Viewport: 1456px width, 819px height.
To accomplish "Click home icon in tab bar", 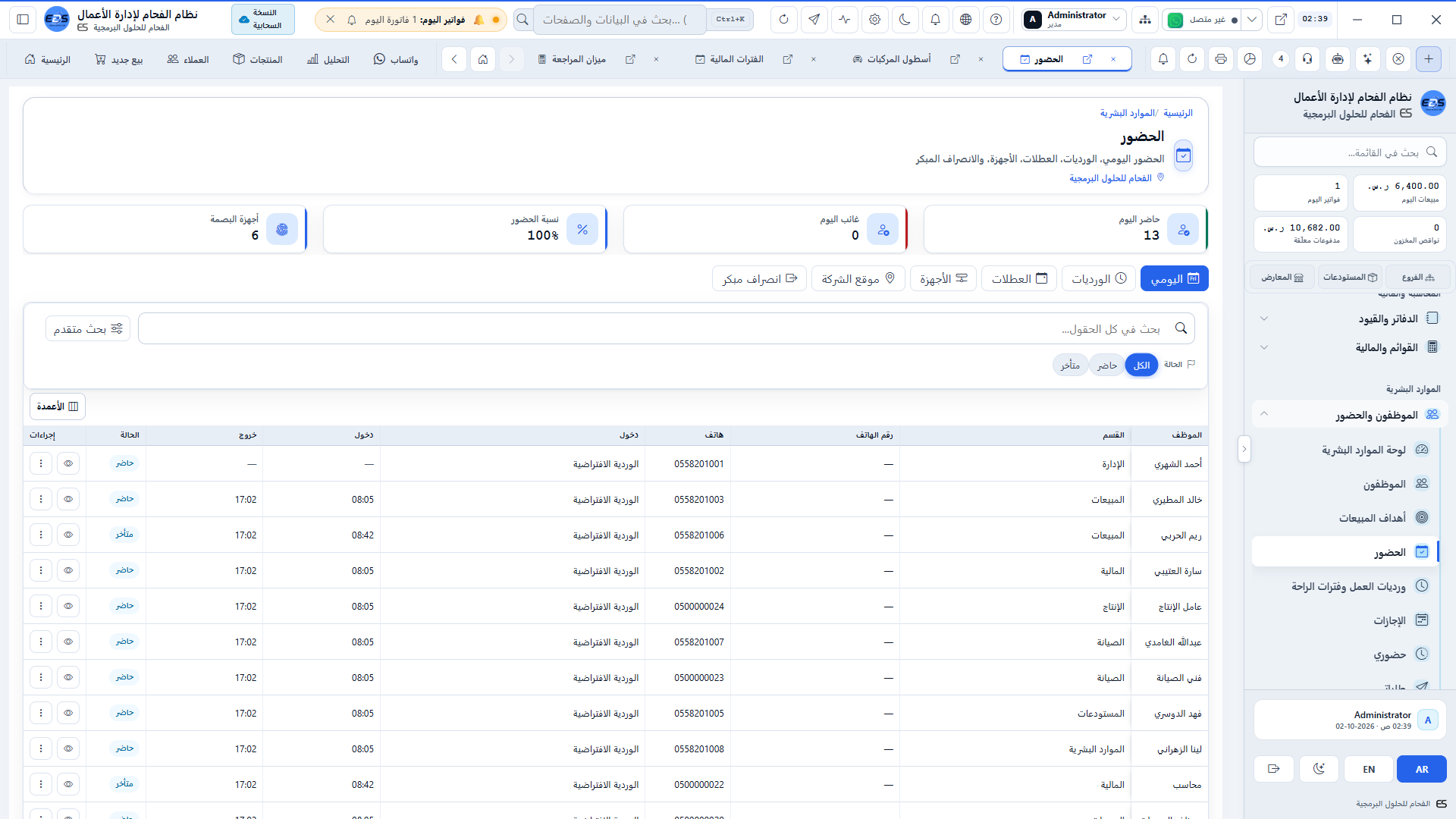I will [x=483, y=59].
